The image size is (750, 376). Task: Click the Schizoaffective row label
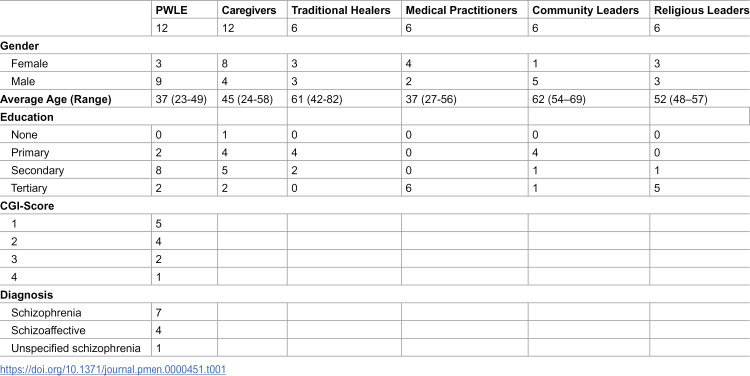[48, 331]
